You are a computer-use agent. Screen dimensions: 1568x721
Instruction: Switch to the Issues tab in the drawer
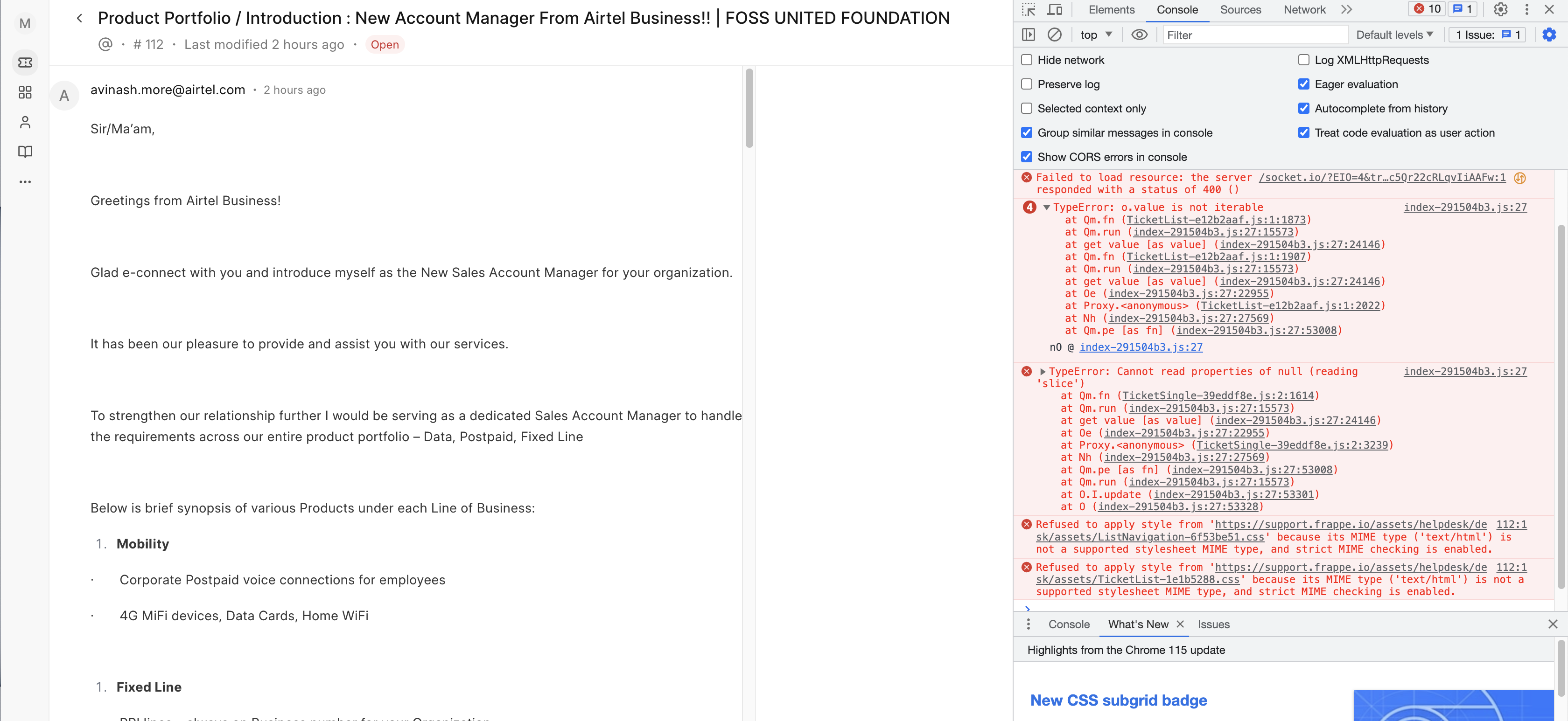[x=1213, y=624]
